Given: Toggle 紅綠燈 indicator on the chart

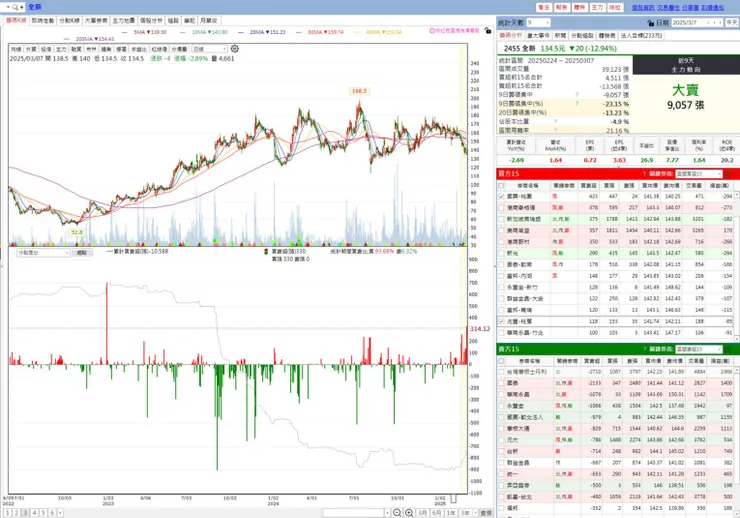Looking at the screenshot, I should click(160, 49).
